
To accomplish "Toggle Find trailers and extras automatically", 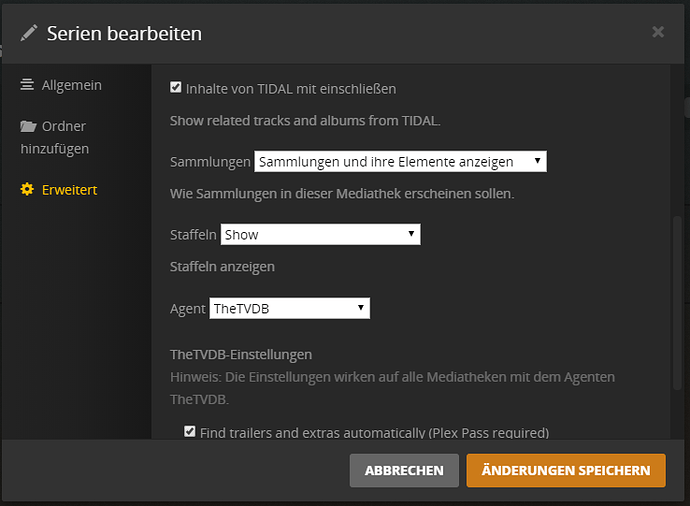I will coord(190,432).
